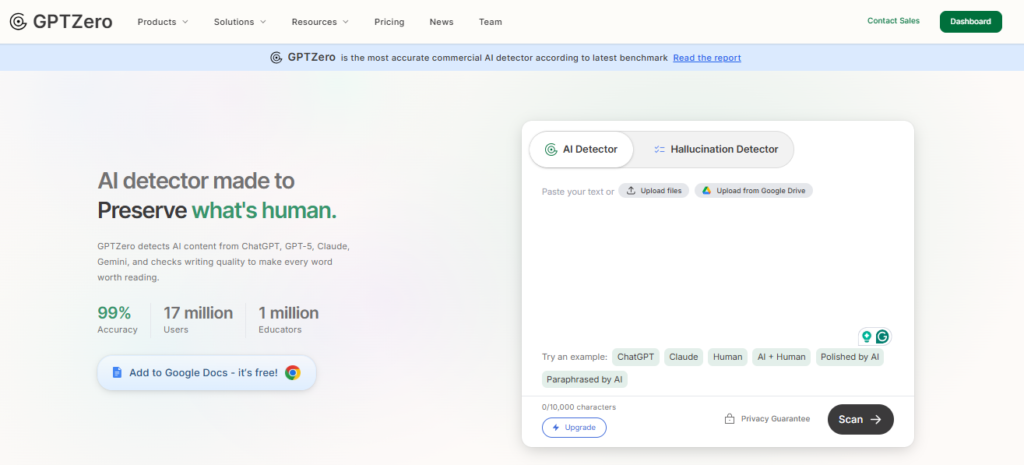Click the Chrome icon on Add to Docs
This screenshot has height=465, width=1024.
click(x=293, y=373)
